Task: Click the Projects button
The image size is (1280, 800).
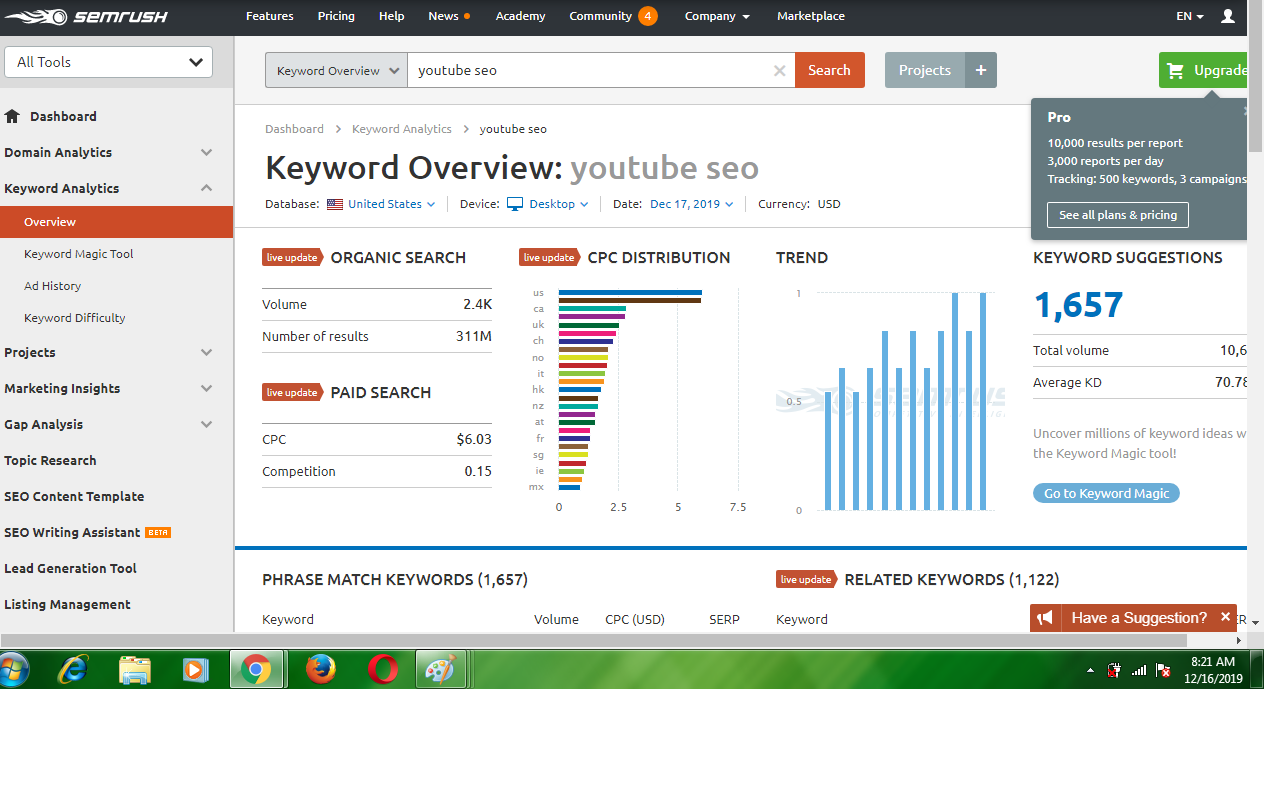Action: tap(925, 70)
